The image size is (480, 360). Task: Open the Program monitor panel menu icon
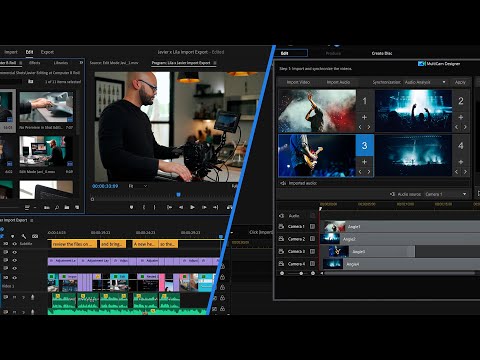[x=215, y=63]
